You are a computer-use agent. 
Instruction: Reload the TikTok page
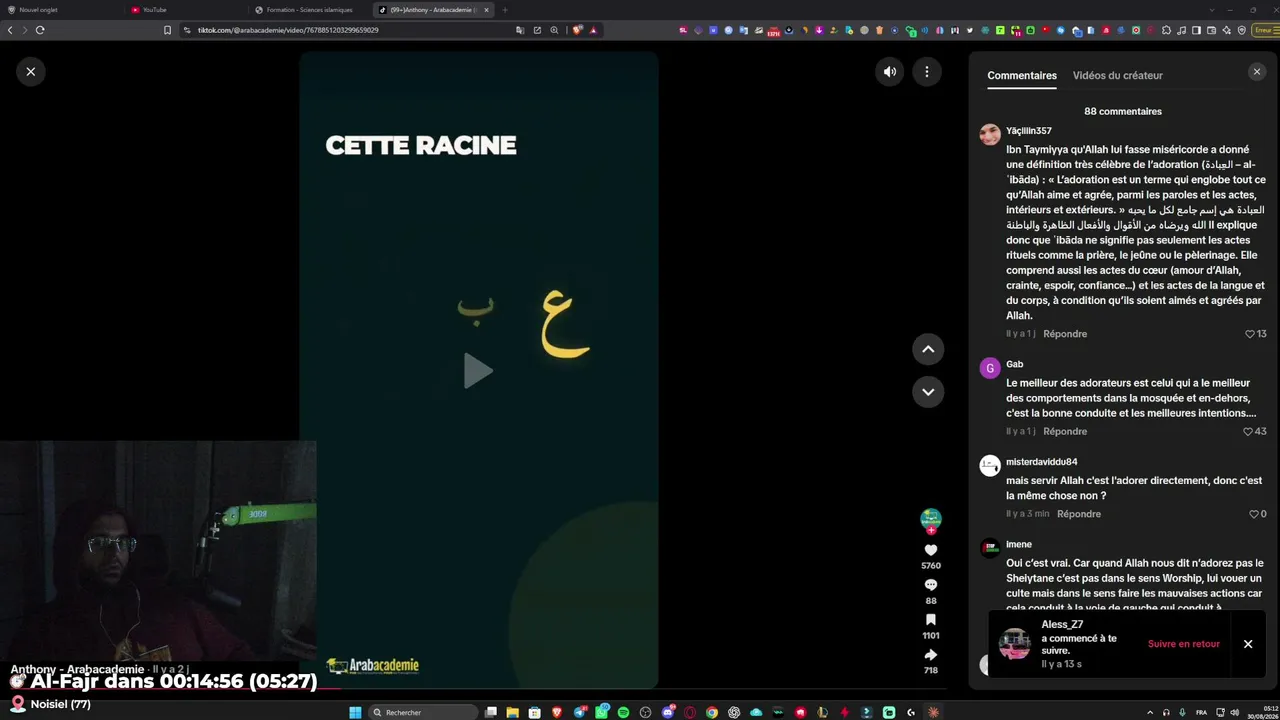coord(40,30)
